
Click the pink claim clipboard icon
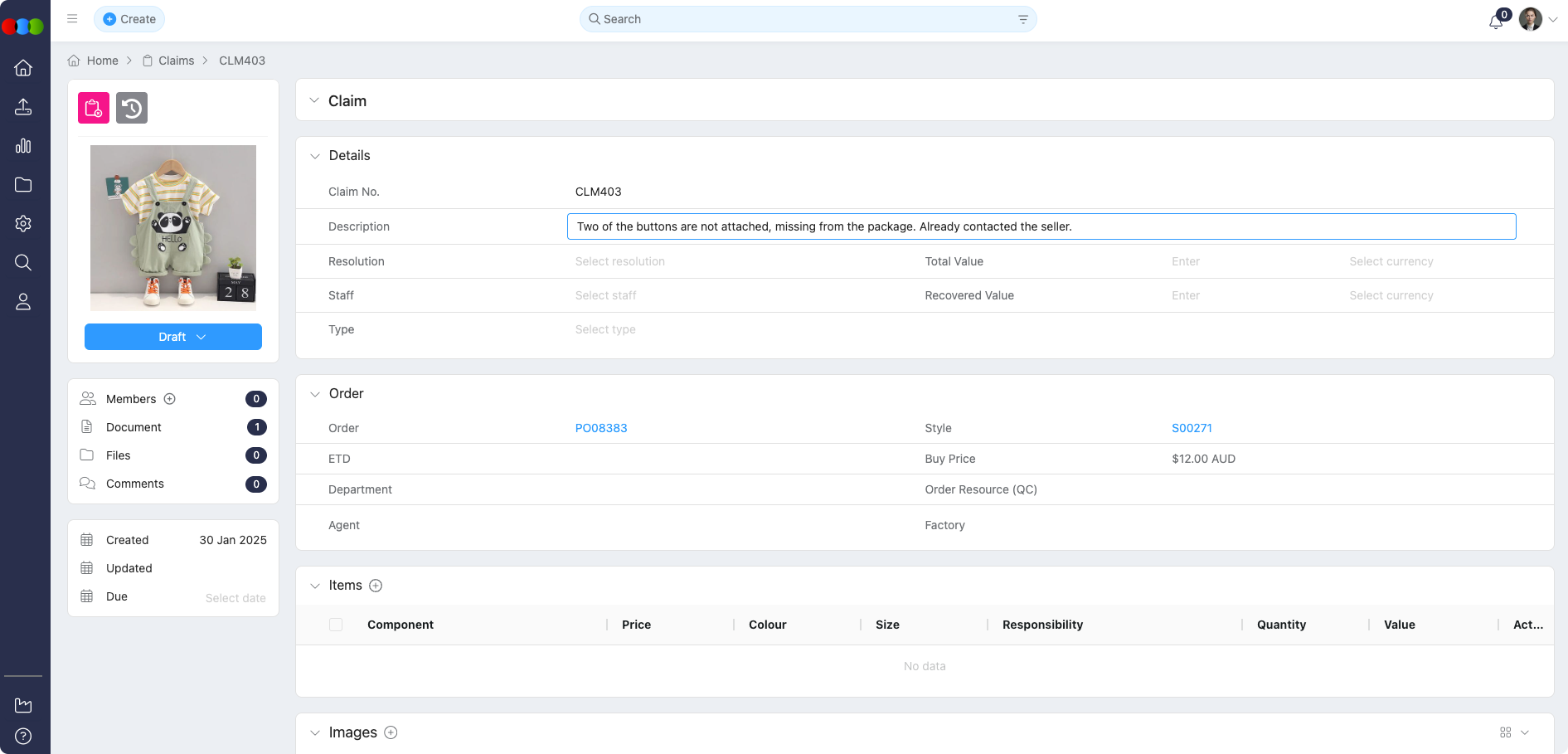pyautogui.click(x=94, y=108)
